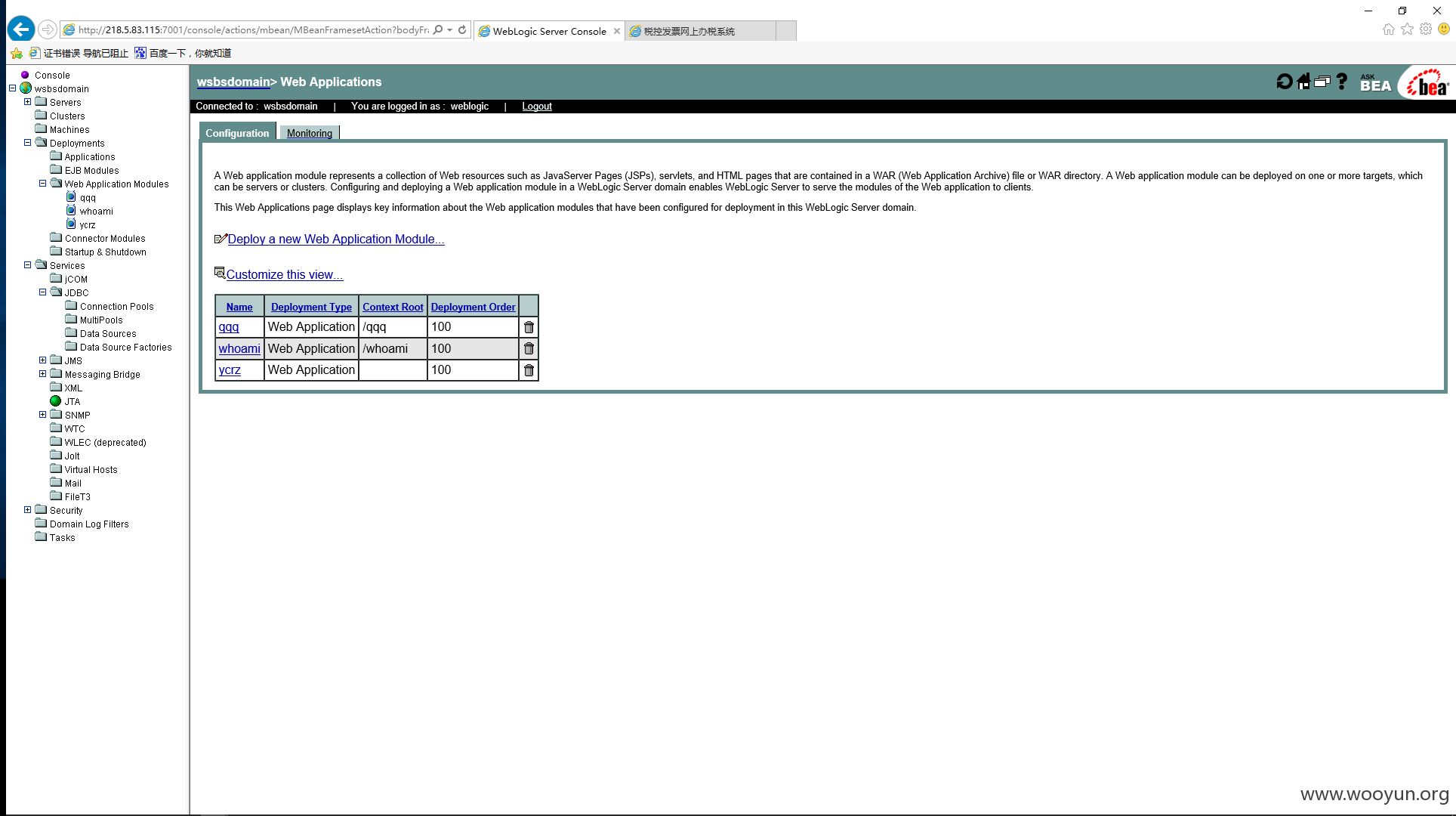Open Virtual Hosts tree item
This screenshot has height=816, width=1456.
coord(91,469)
